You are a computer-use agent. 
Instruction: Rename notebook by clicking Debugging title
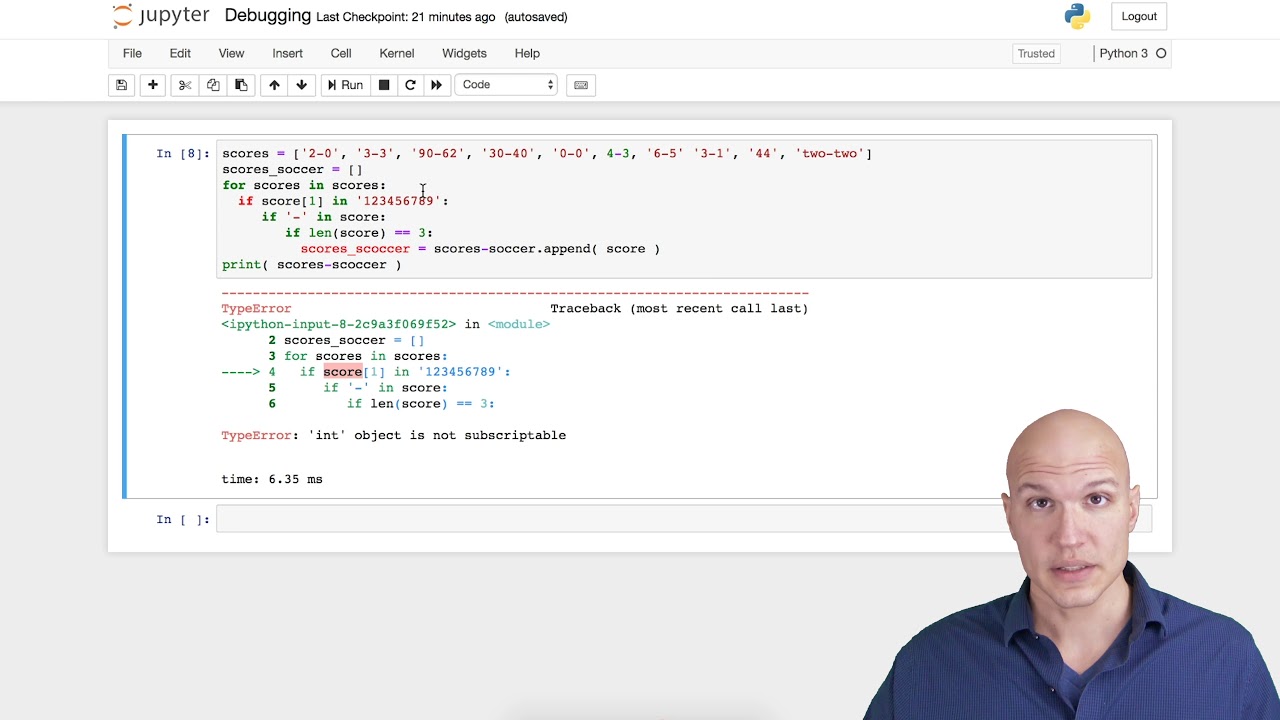268,16
